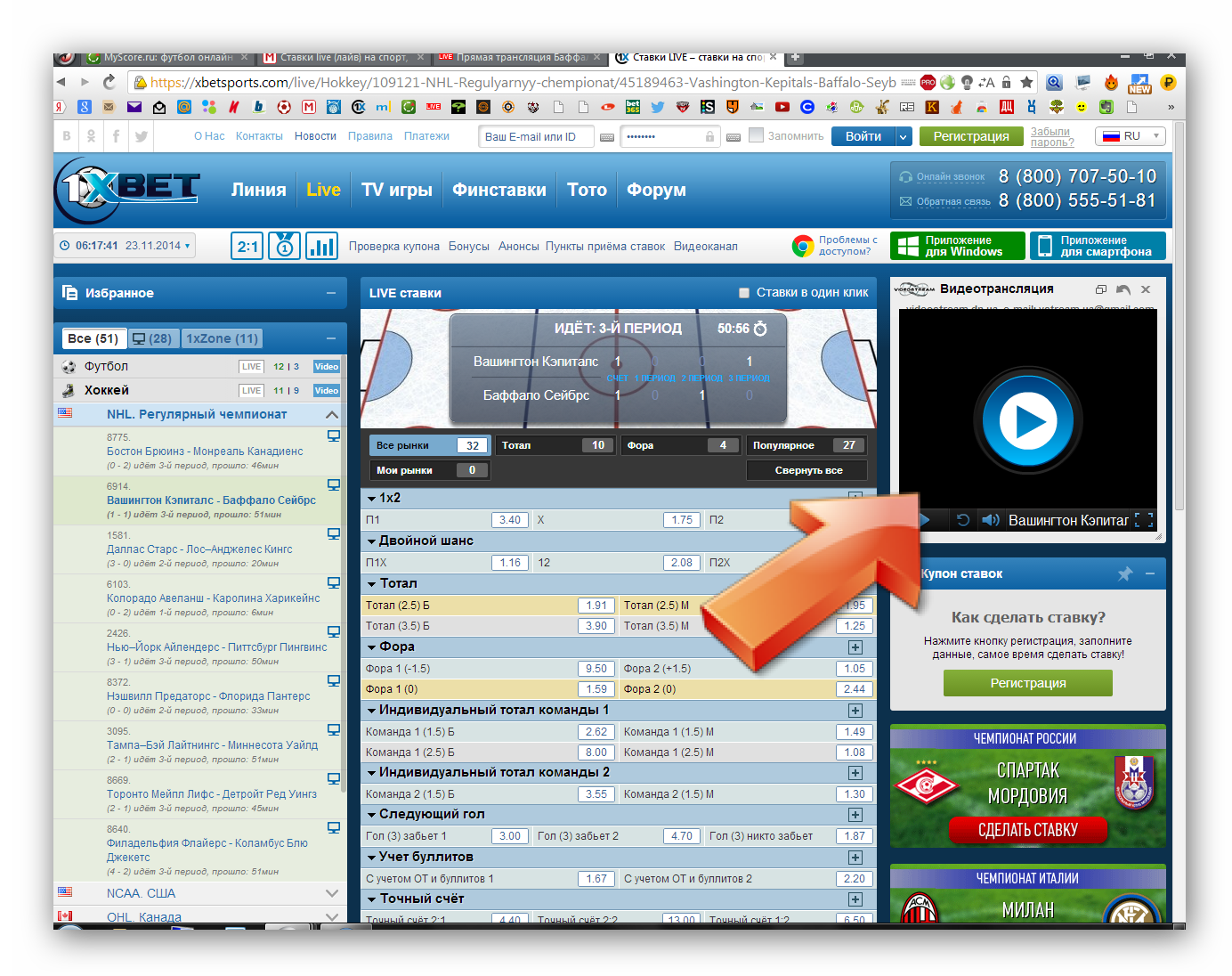This screenshot has width=1232, height=976.
Task: Minimize the Купон ставок panel
Action: tap(1150, 573)
